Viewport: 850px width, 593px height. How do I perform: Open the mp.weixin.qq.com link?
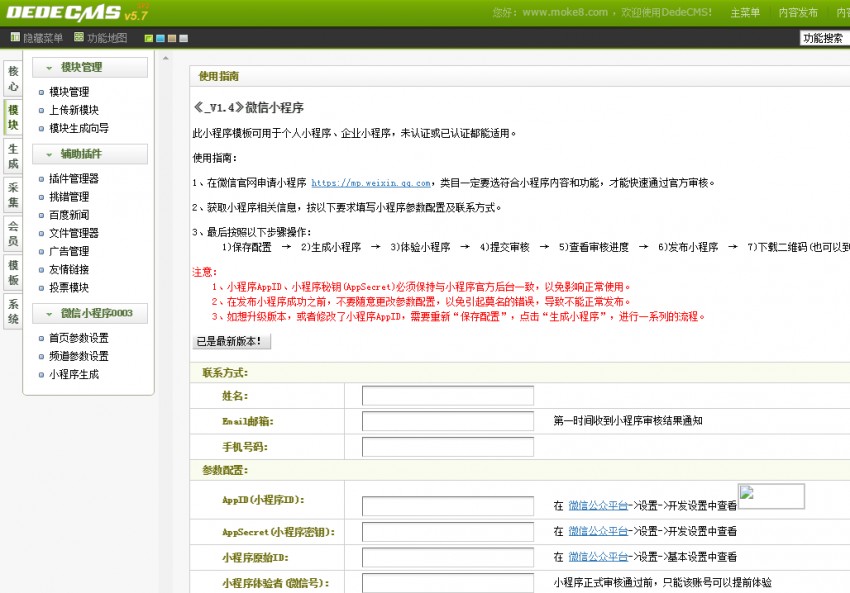370,183
